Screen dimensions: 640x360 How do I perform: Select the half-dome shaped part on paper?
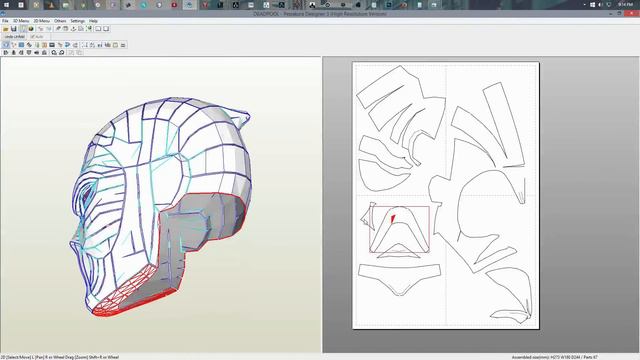(384, 176)
